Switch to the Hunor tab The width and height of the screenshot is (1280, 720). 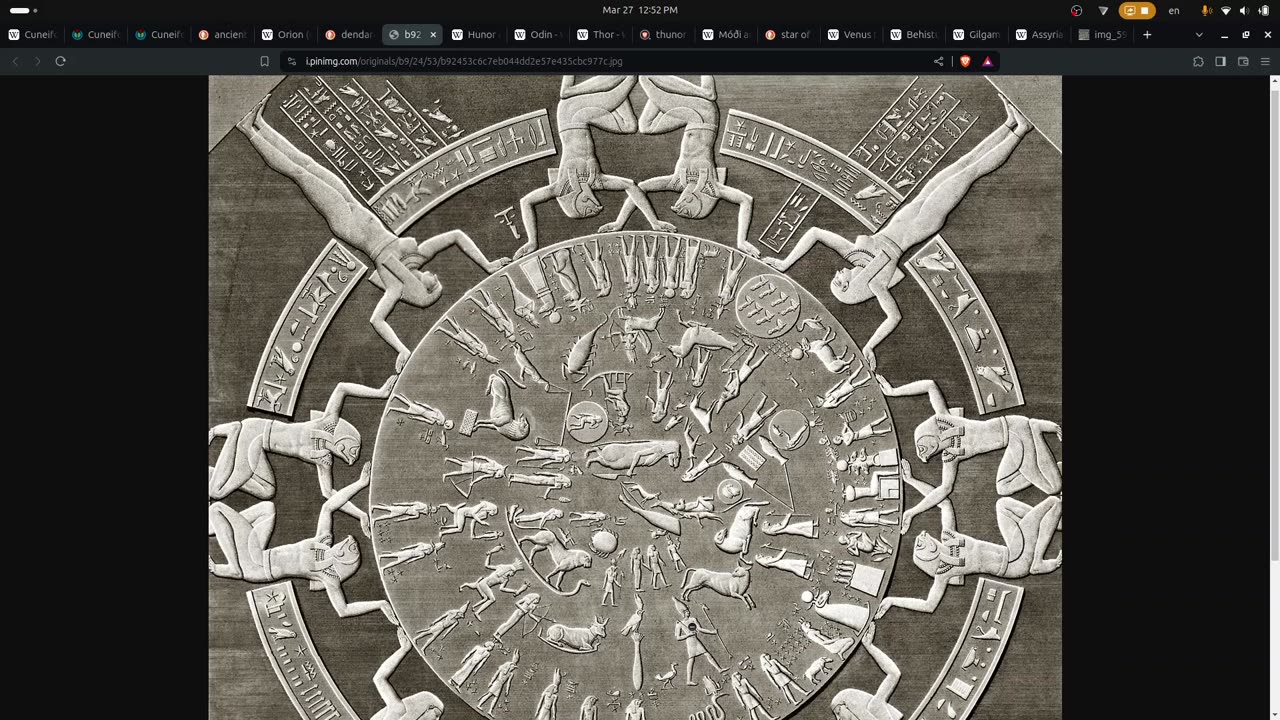474,34
